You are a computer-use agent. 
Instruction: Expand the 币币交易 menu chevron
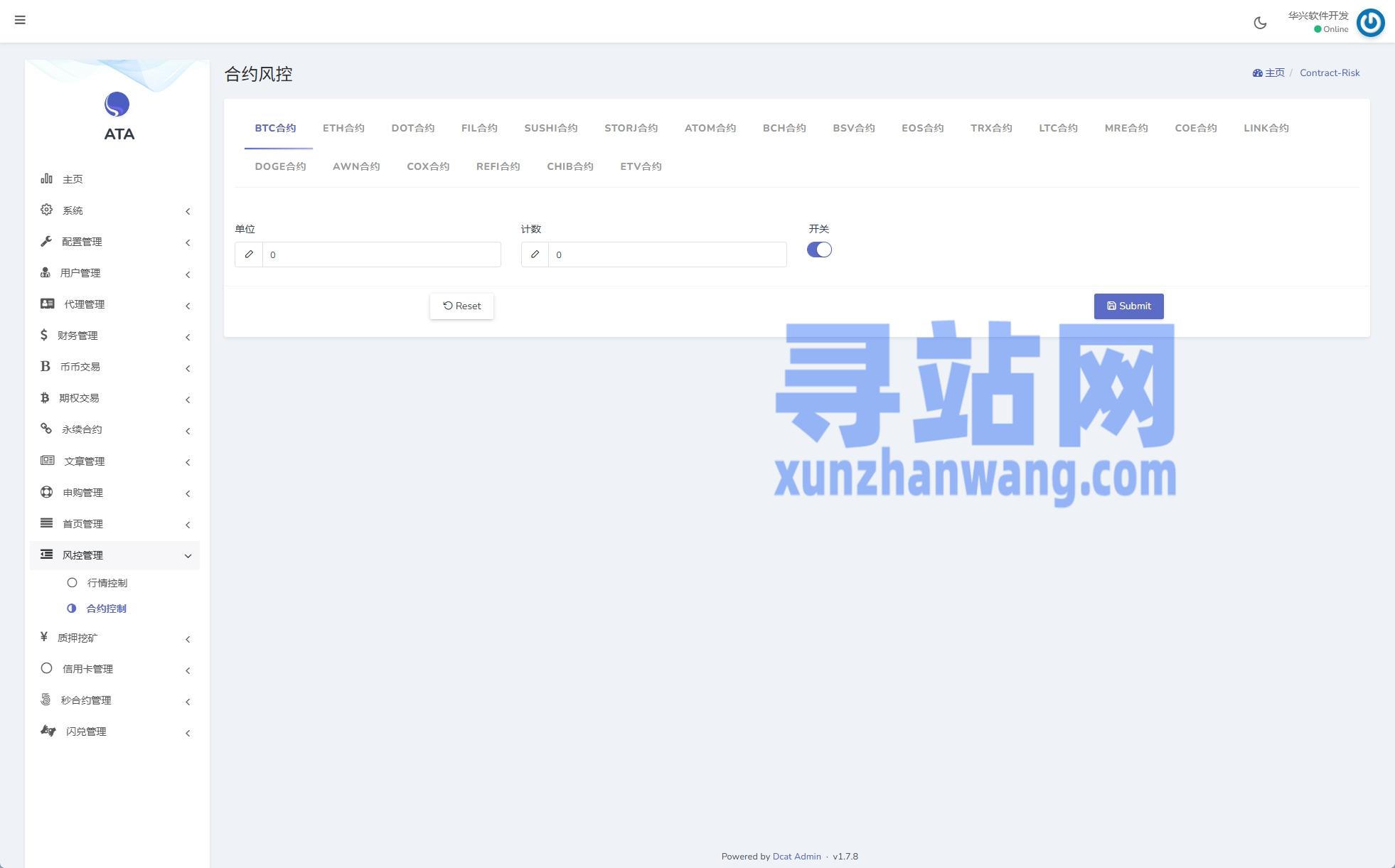point(188,368)
